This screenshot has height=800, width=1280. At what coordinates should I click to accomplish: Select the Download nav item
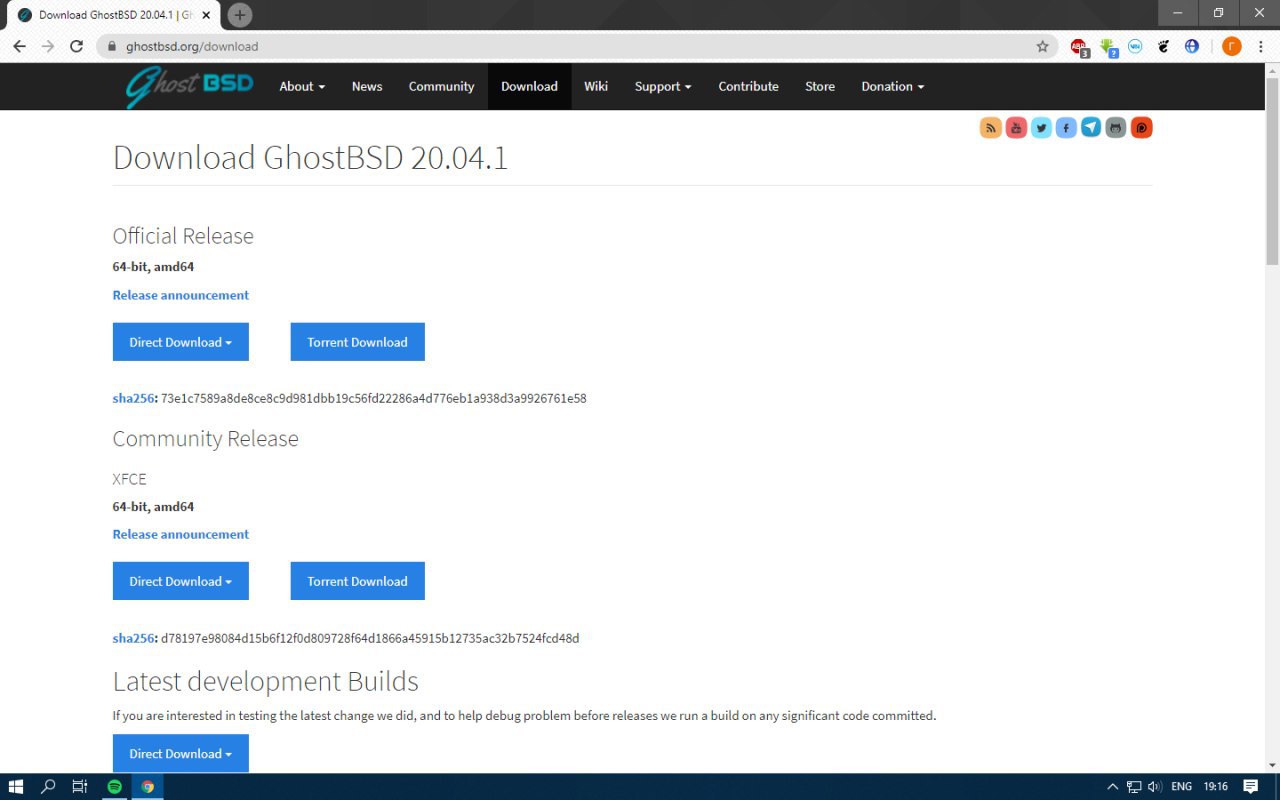pos(529,87)
